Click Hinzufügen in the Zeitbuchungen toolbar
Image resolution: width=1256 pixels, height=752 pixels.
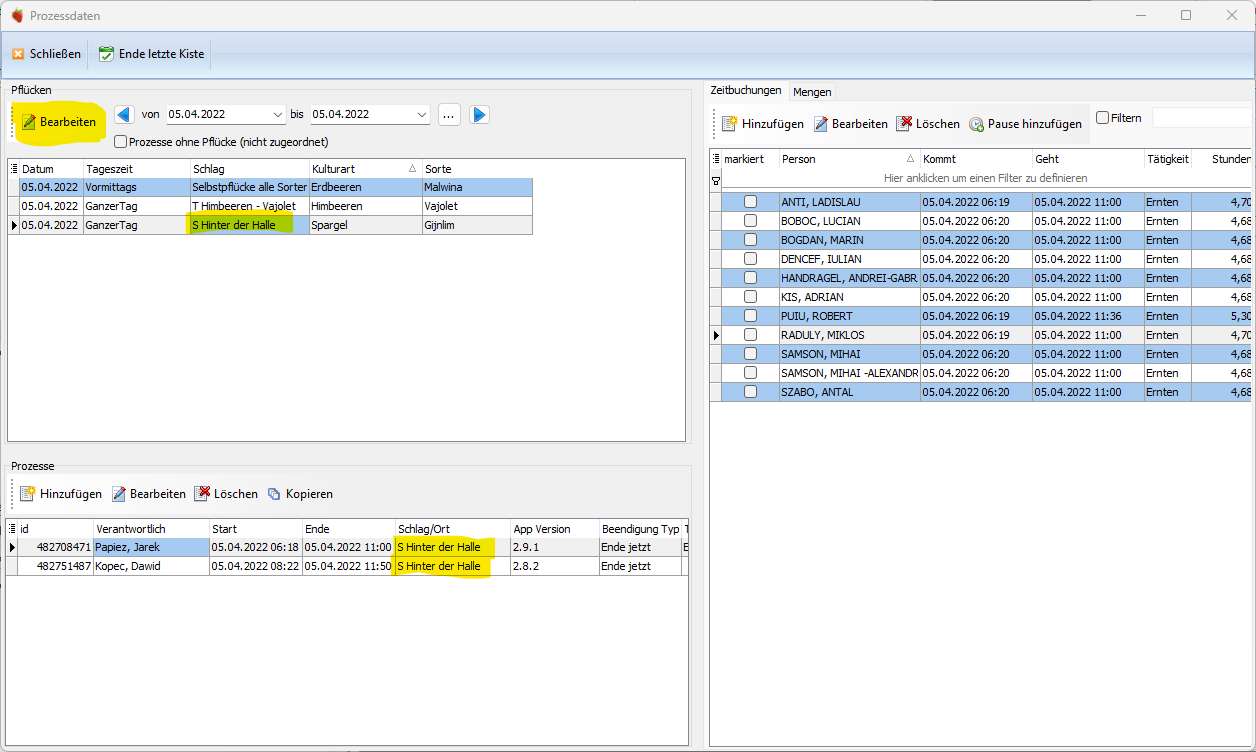[763, 124]
